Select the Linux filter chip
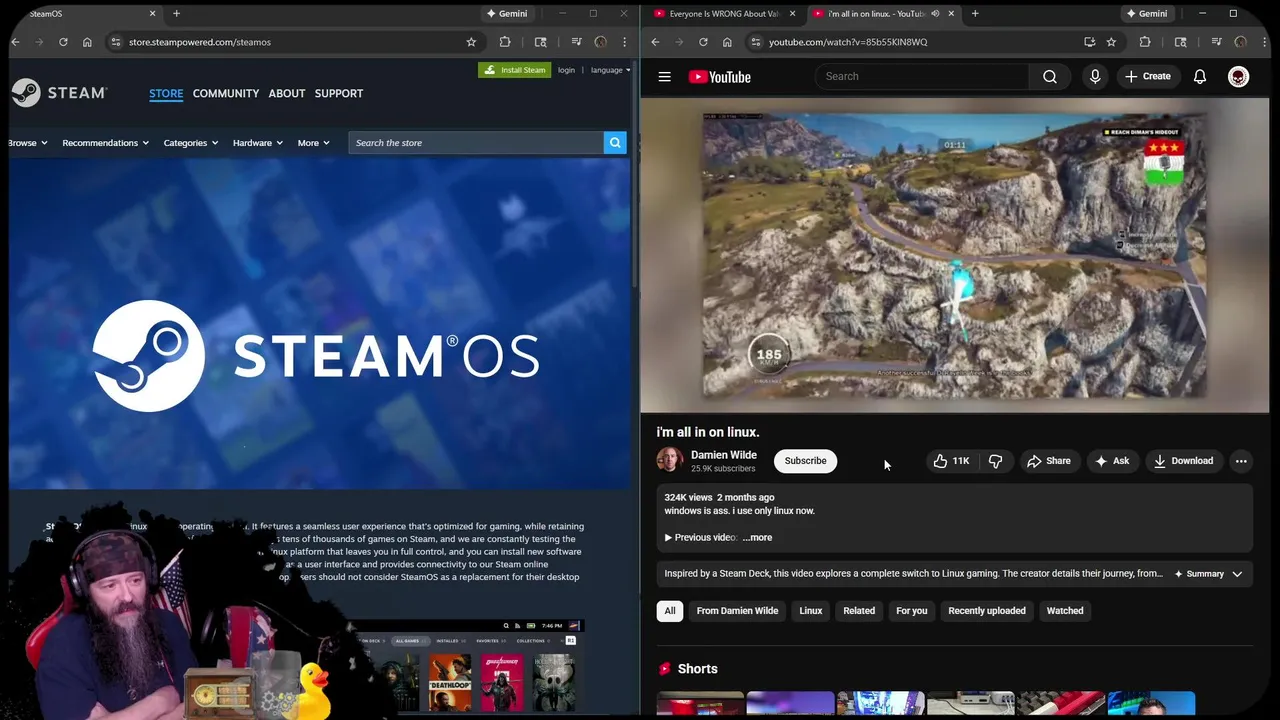This screenshot has height=720, width=1280. point(811,611)
